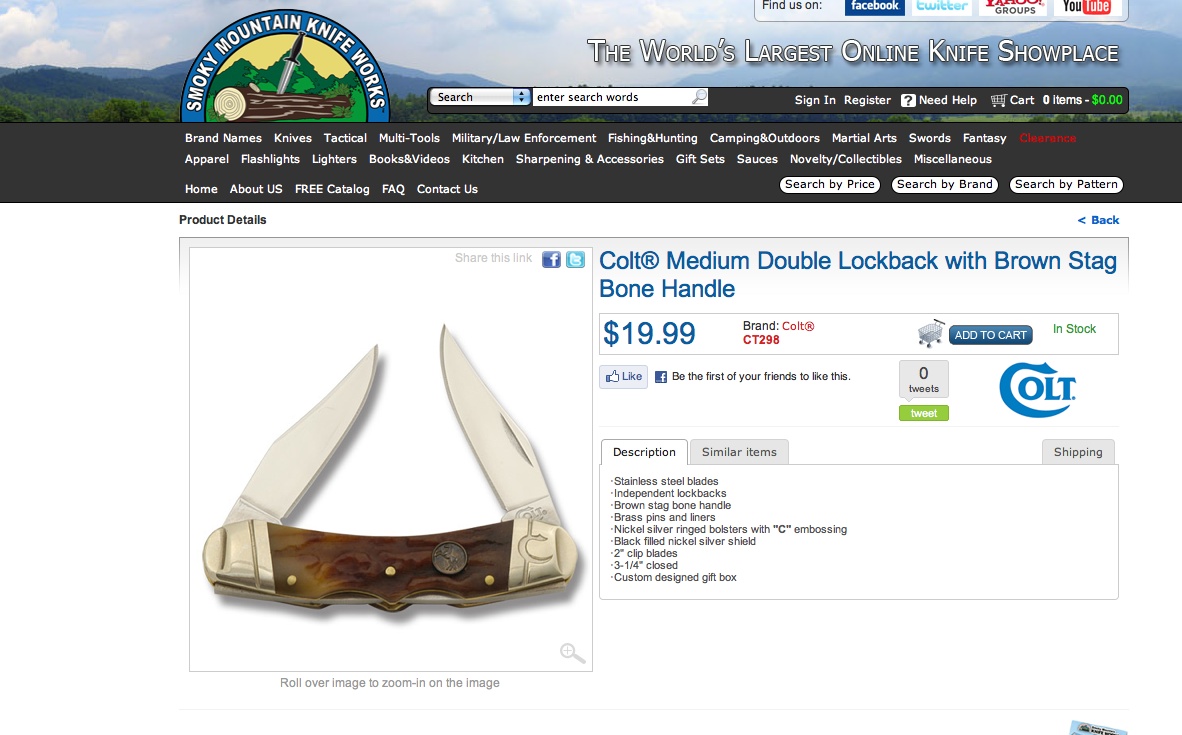The height and width of the screenshot is (735, 1182).
Task: Click the Facebook Like button
Action: (x=623, y=377)
